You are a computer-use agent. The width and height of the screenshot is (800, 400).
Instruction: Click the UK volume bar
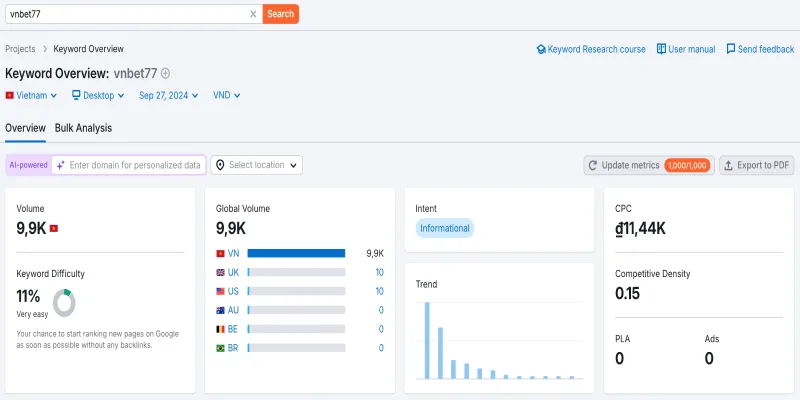click(296, 272)
